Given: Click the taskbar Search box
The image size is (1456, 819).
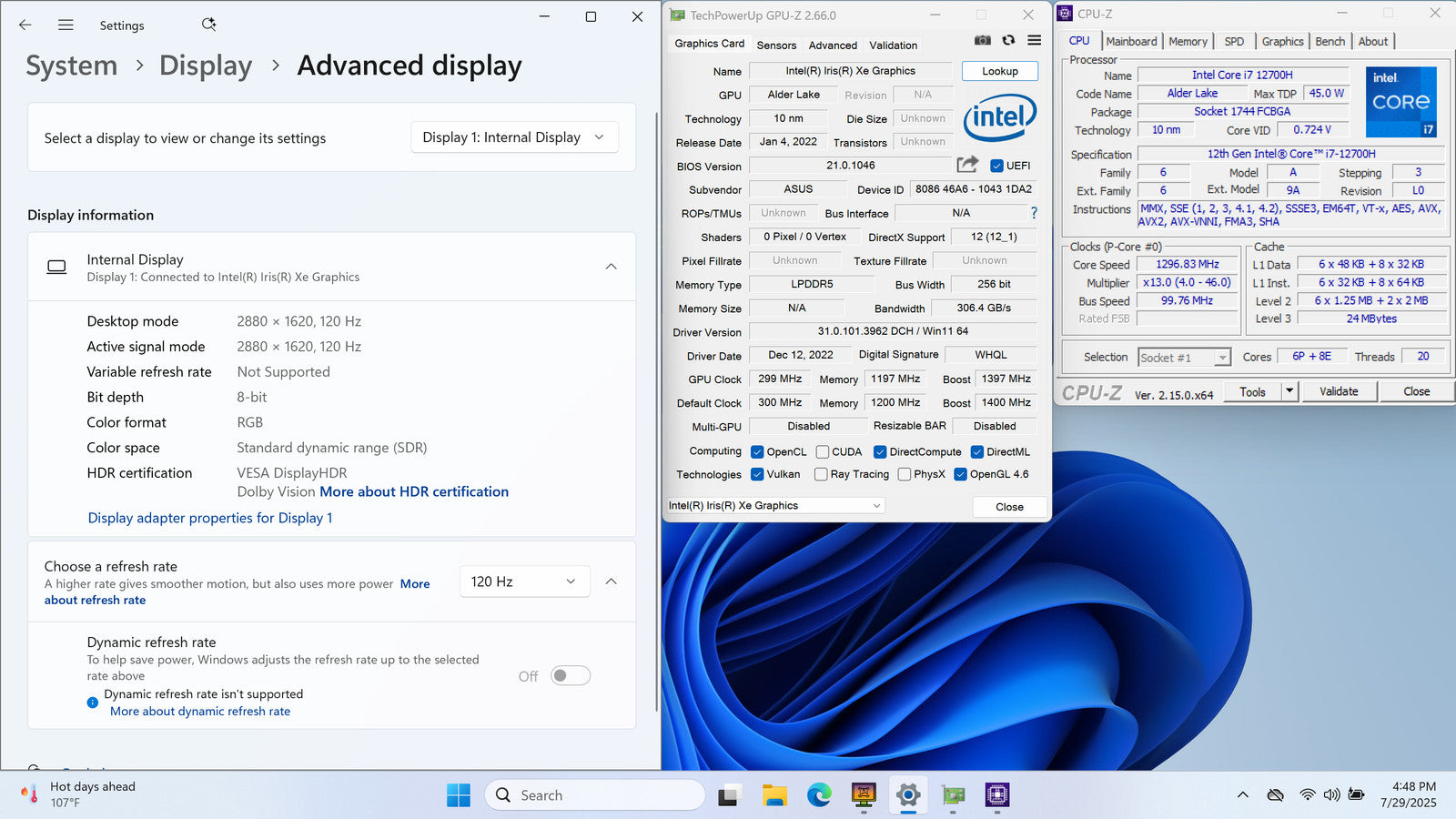Looking at the screenshot, I should (595, 795).
